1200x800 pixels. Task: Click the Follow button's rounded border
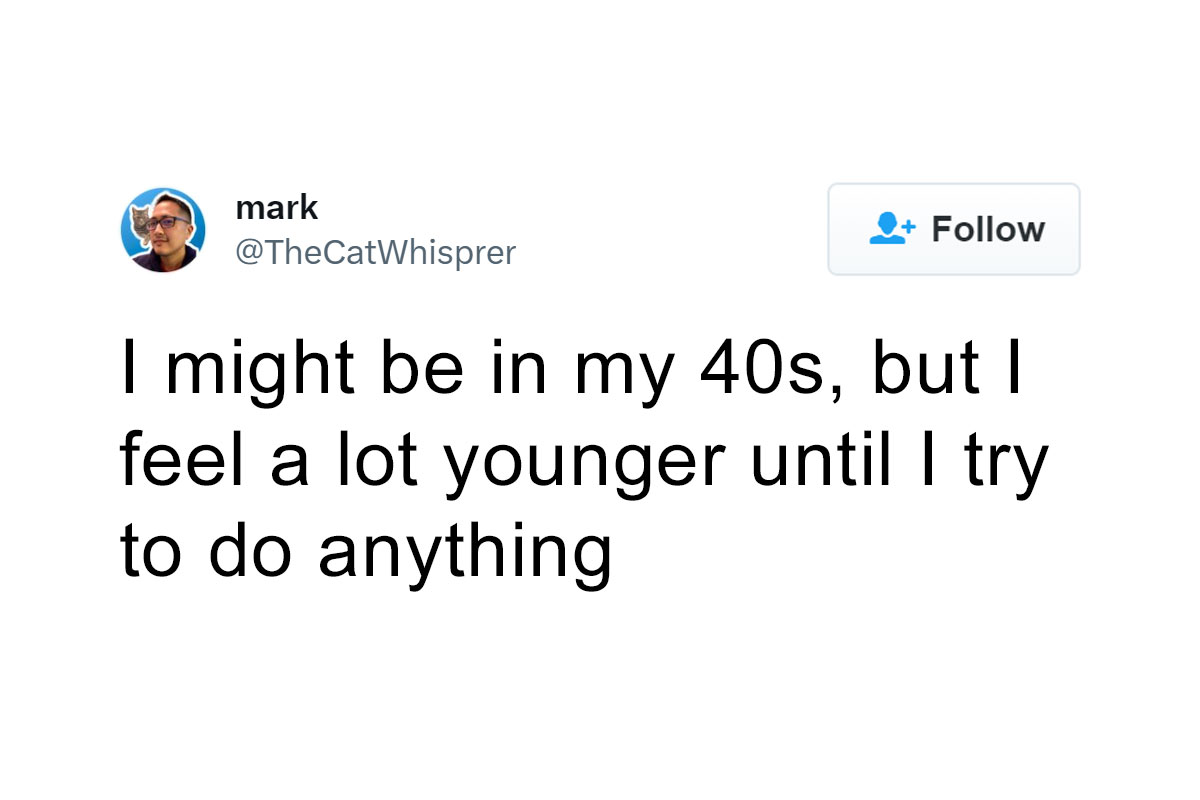[x=953, y=184]
